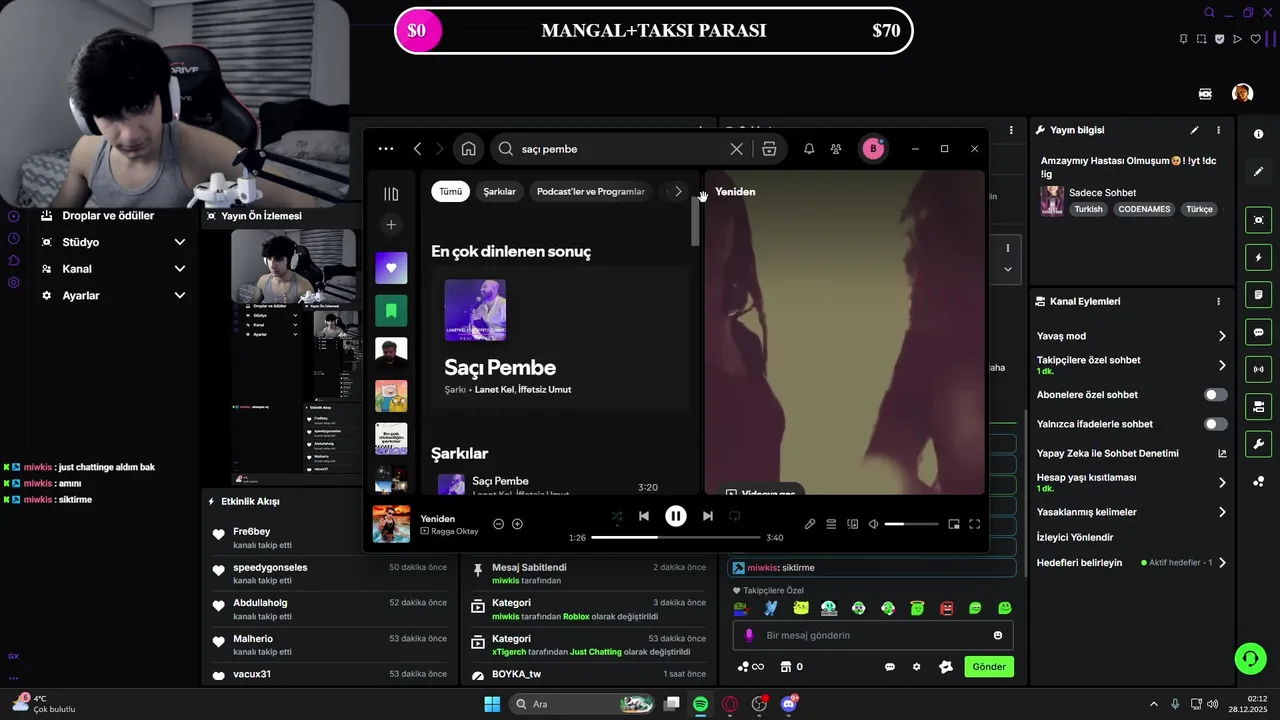
Task: Expand Stüdyo sidebar section
Action: (x=113, y=242)
